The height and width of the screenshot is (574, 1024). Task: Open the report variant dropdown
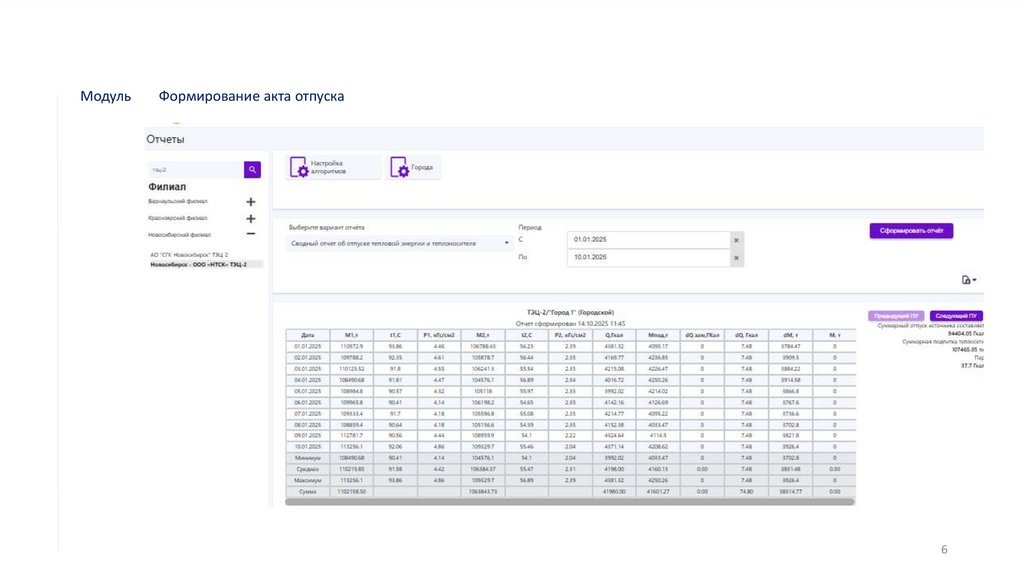[400, 244]
